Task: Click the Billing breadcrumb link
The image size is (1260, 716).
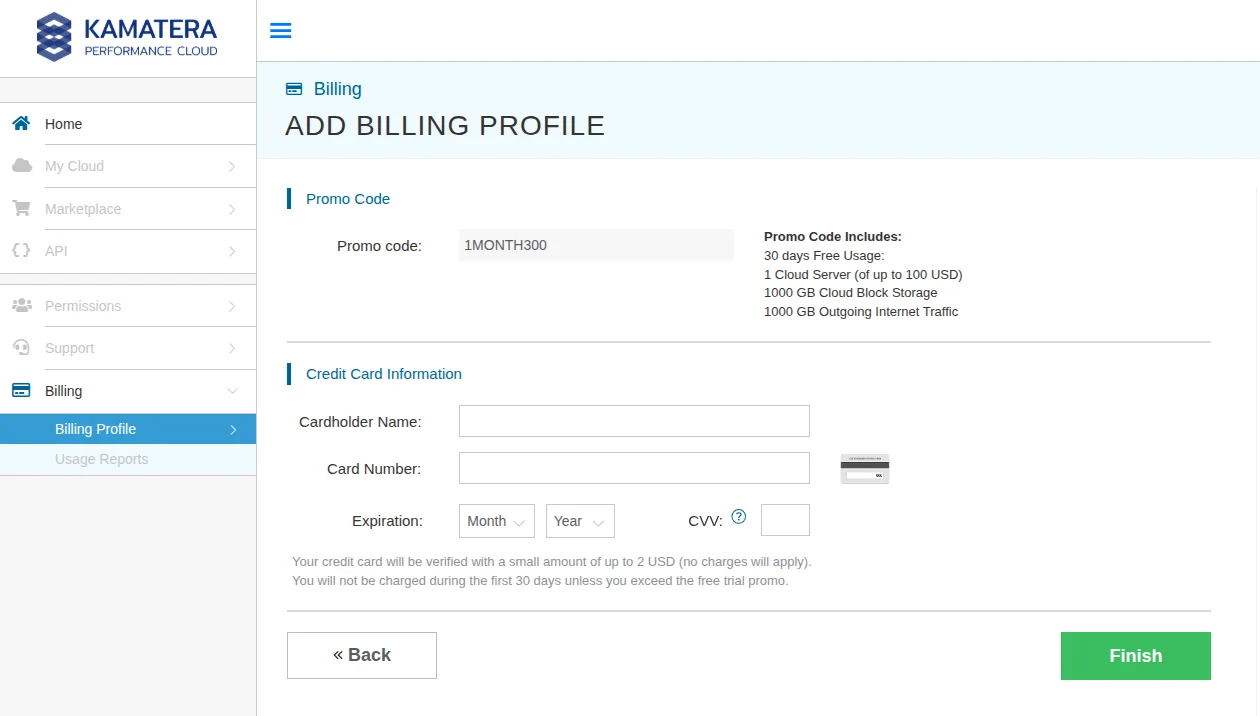Action: click(x=338, y=89)
